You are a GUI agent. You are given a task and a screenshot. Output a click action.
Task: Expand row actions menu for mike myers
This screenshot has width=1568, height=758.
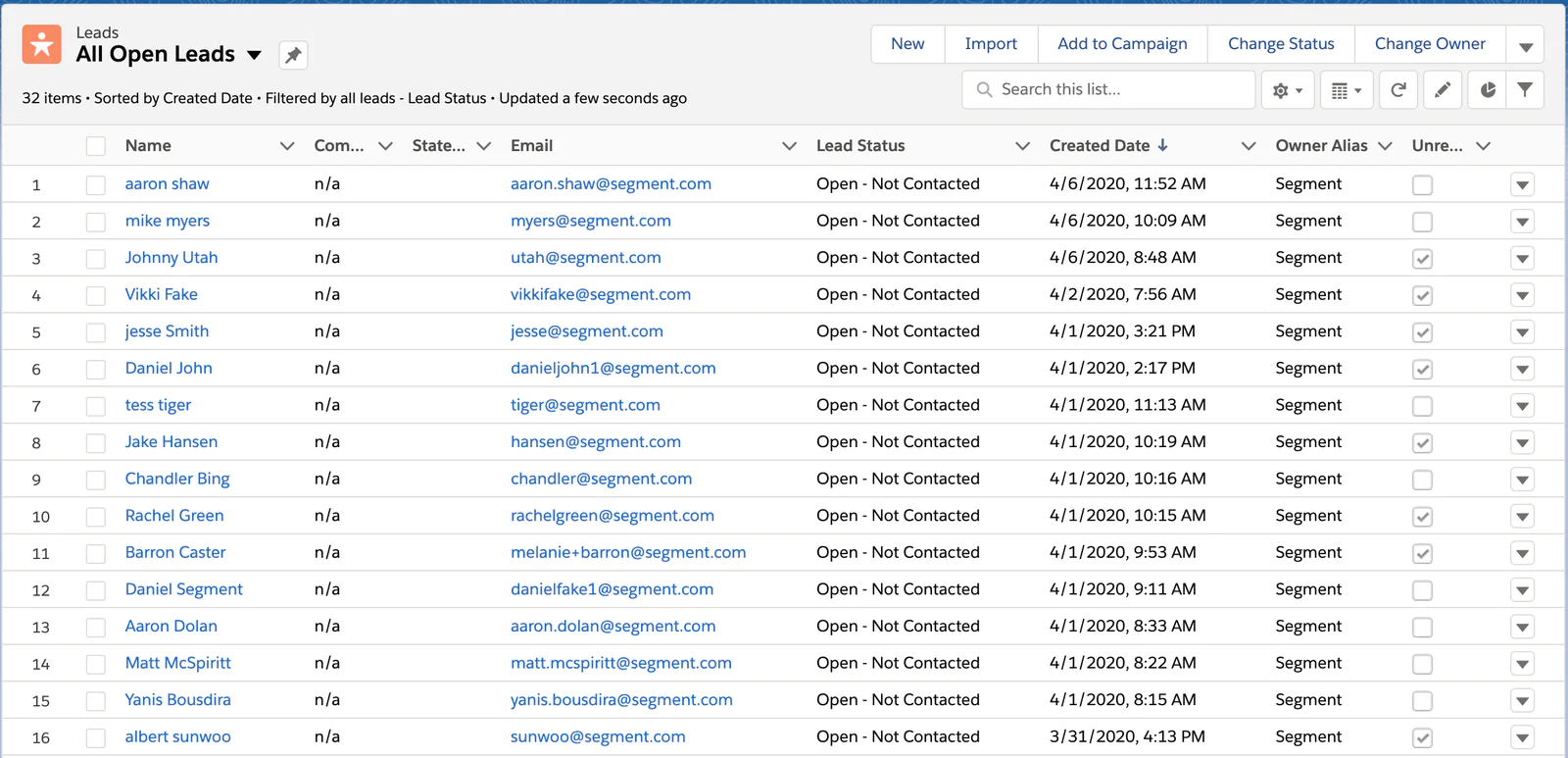[x=1522, y=222]
